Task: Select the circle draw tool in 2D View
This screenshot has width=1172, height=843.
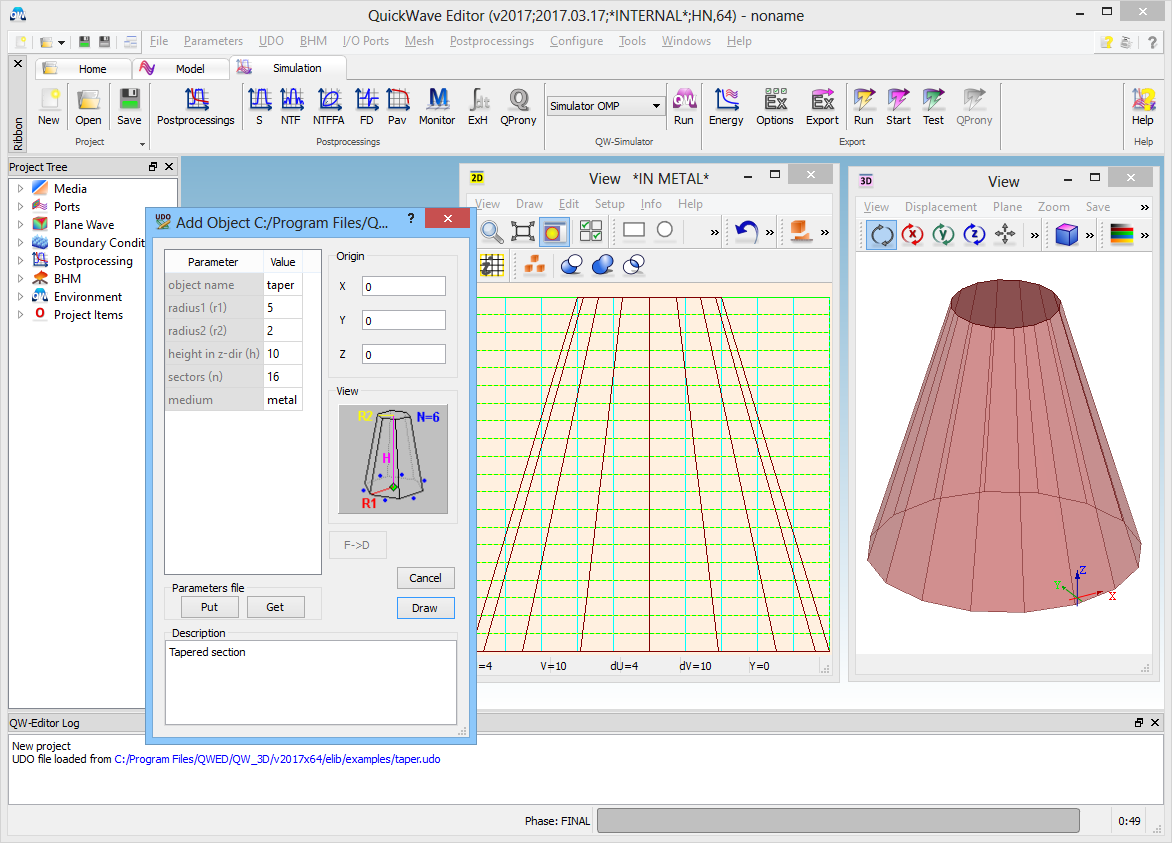Action: click(664, 230)
